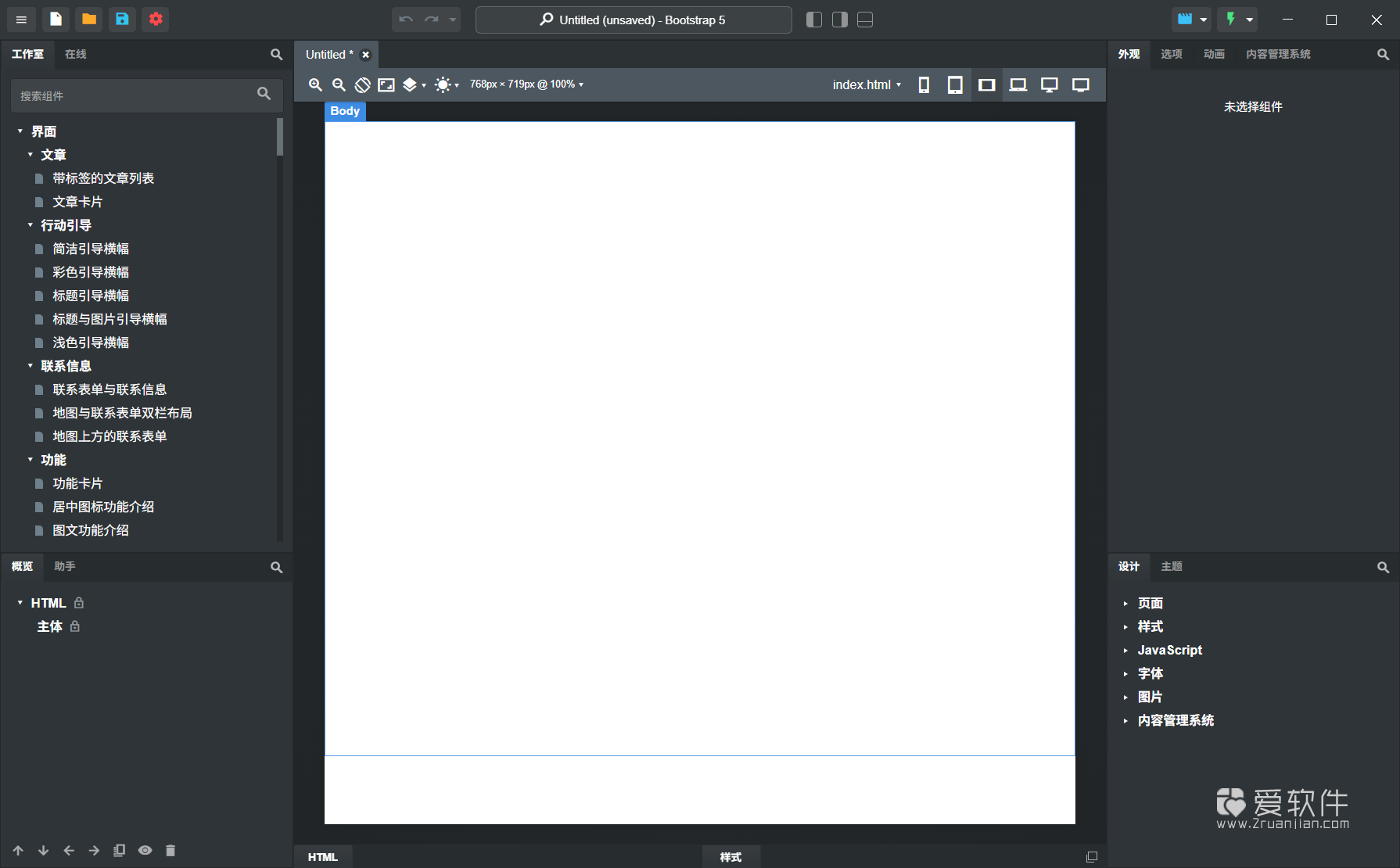This screenshot has height=868, width=1400.
Task: Switch to the 动画 tab
Action: pyautogui.click(x=1214, y=54)
